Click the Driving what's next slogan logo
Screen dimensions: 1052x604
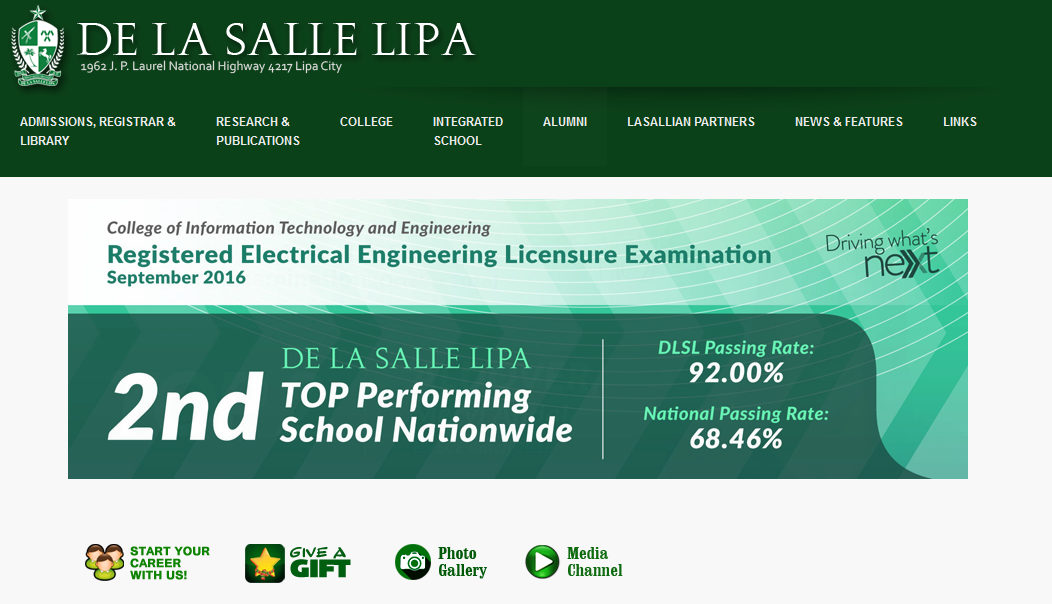click(x=882, y=254)
